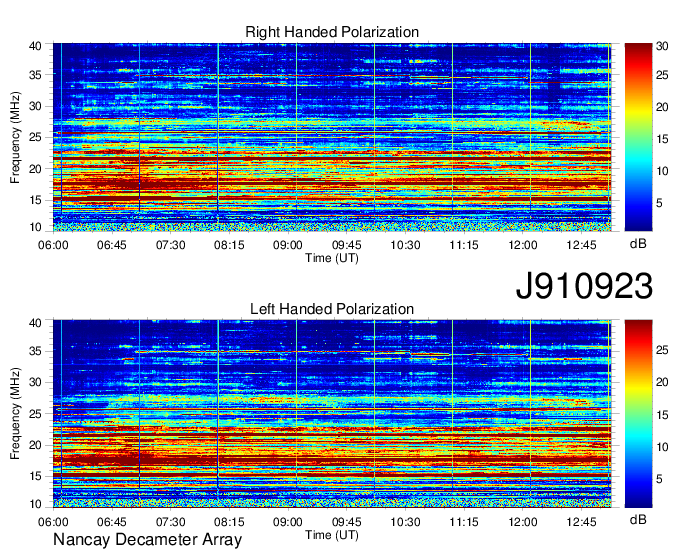Click the Right Handed Polarization plot title

coord(332,32)
